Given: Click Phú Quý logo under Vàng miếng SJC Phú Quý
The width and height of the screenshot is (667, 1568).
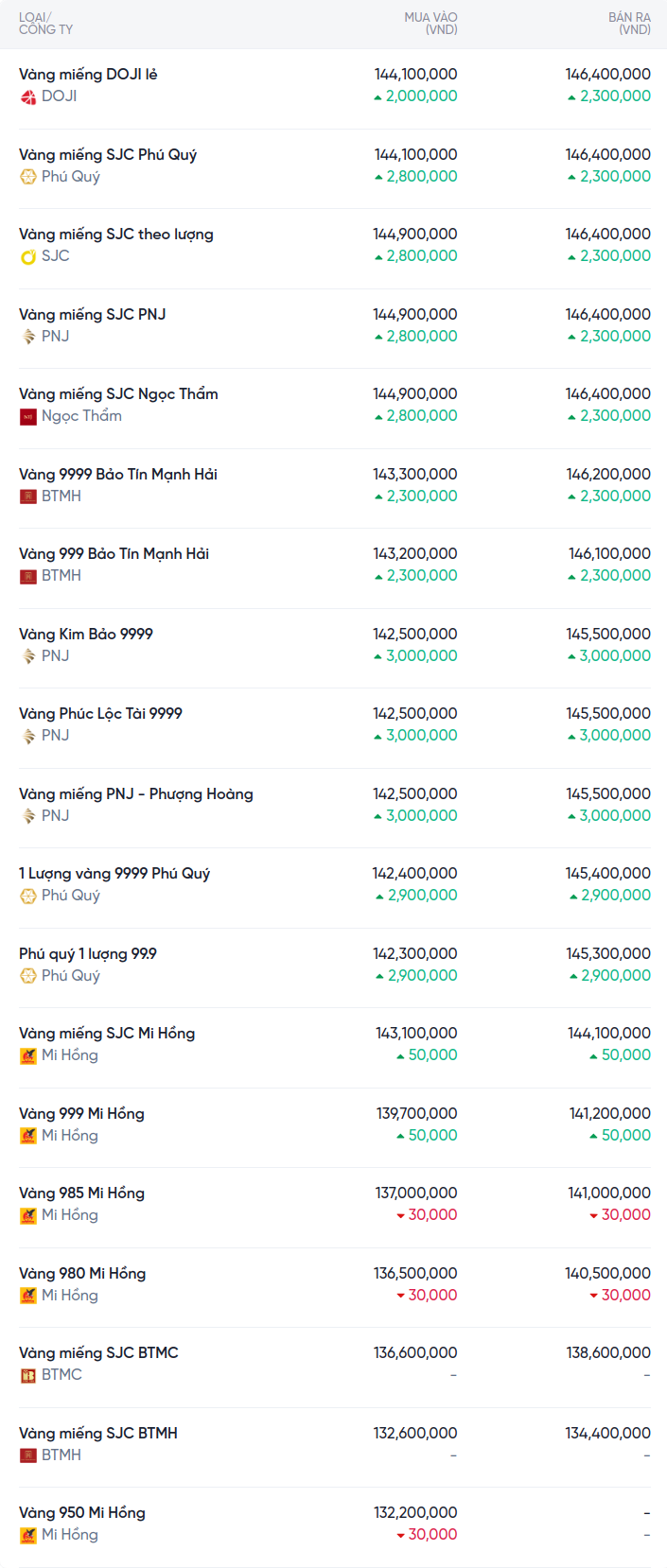Looking at the screenshot, I should coord(28,177).
